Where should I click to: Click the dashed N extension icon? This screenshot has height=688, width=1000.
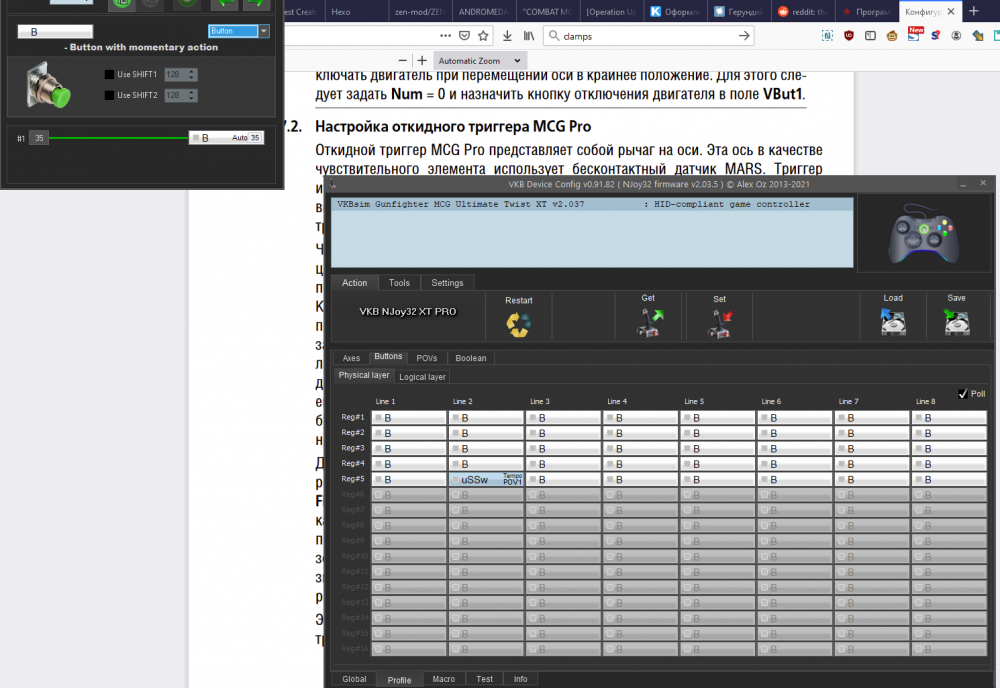[x=827, y=36]
